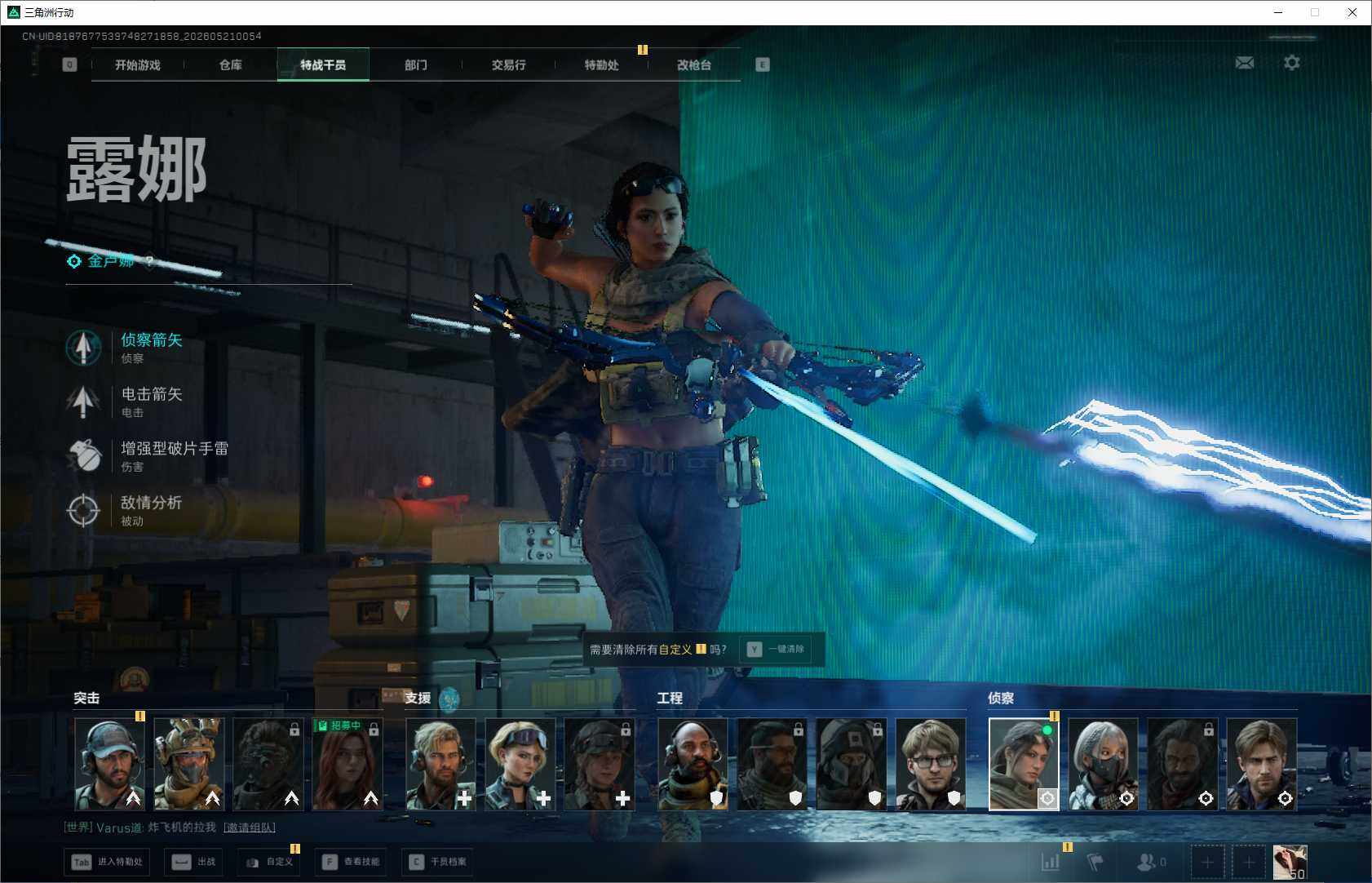Go to the 部门 tab
1372x883 pixels.
point(416,65)
